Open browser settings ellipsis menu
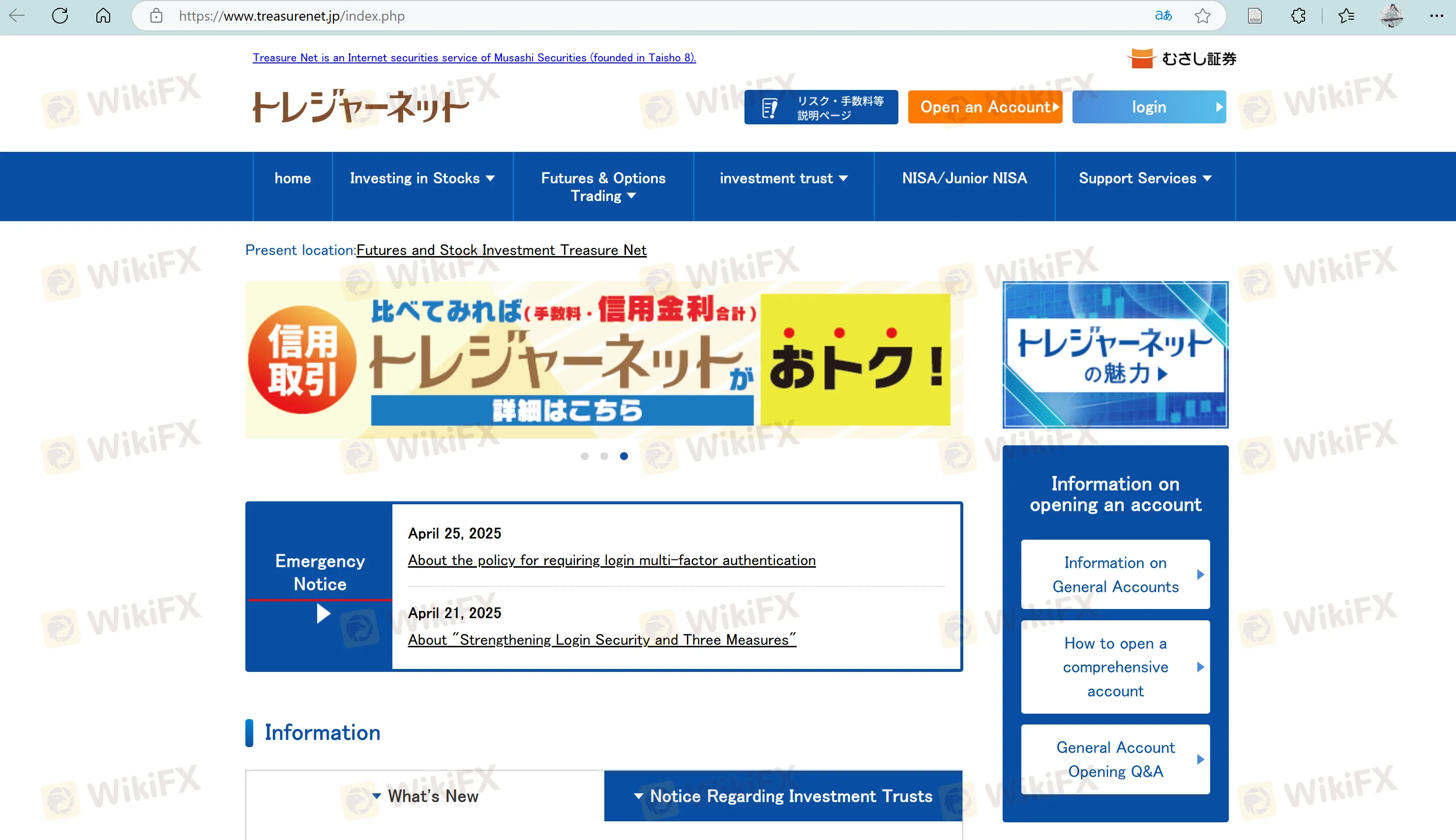Viewport: 1456px width, 840px height. click(x=1436, y=16)
